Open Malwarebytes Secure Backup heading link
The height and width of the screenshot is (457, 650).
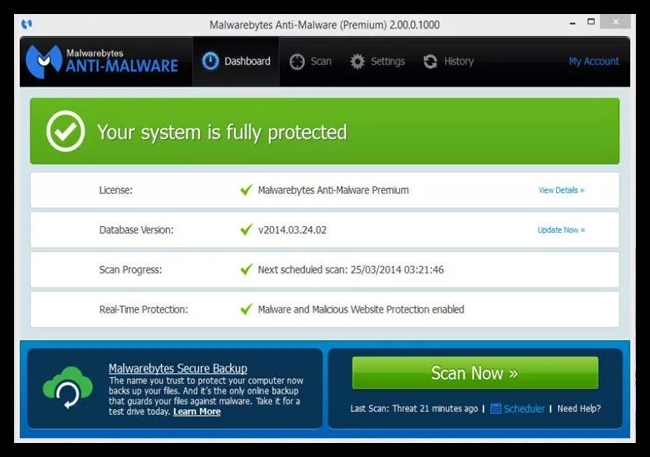click(178, 368)
